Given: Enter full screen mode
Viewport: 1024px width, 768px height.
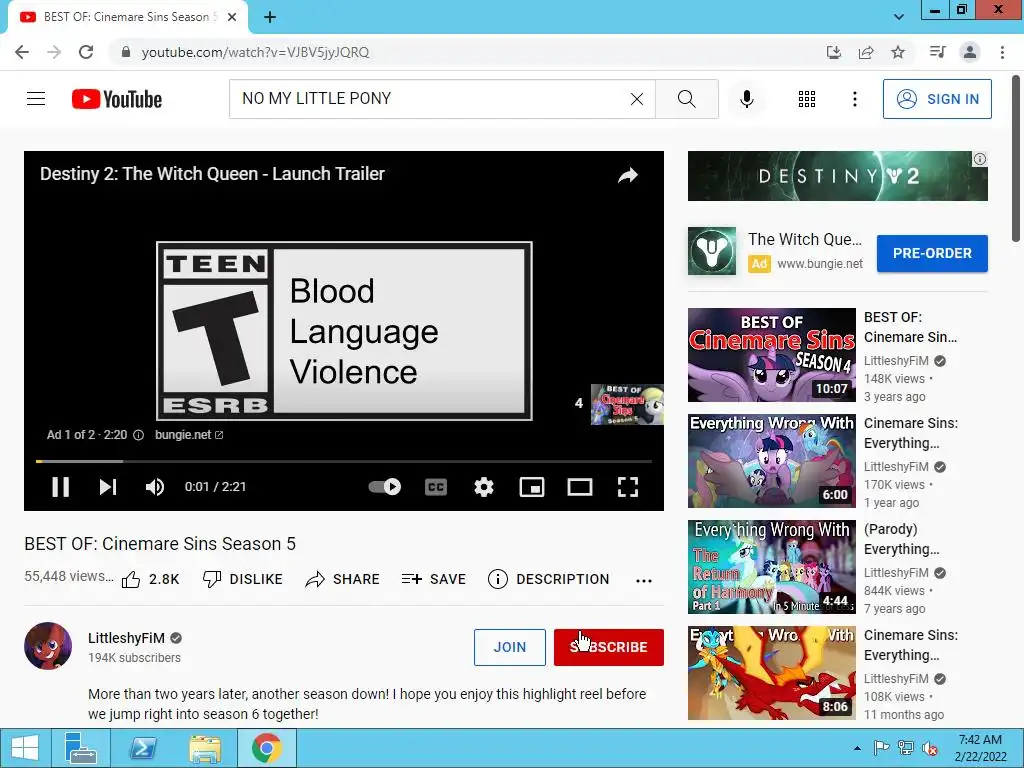Looking at the screenshot, I should pos(628,487).
